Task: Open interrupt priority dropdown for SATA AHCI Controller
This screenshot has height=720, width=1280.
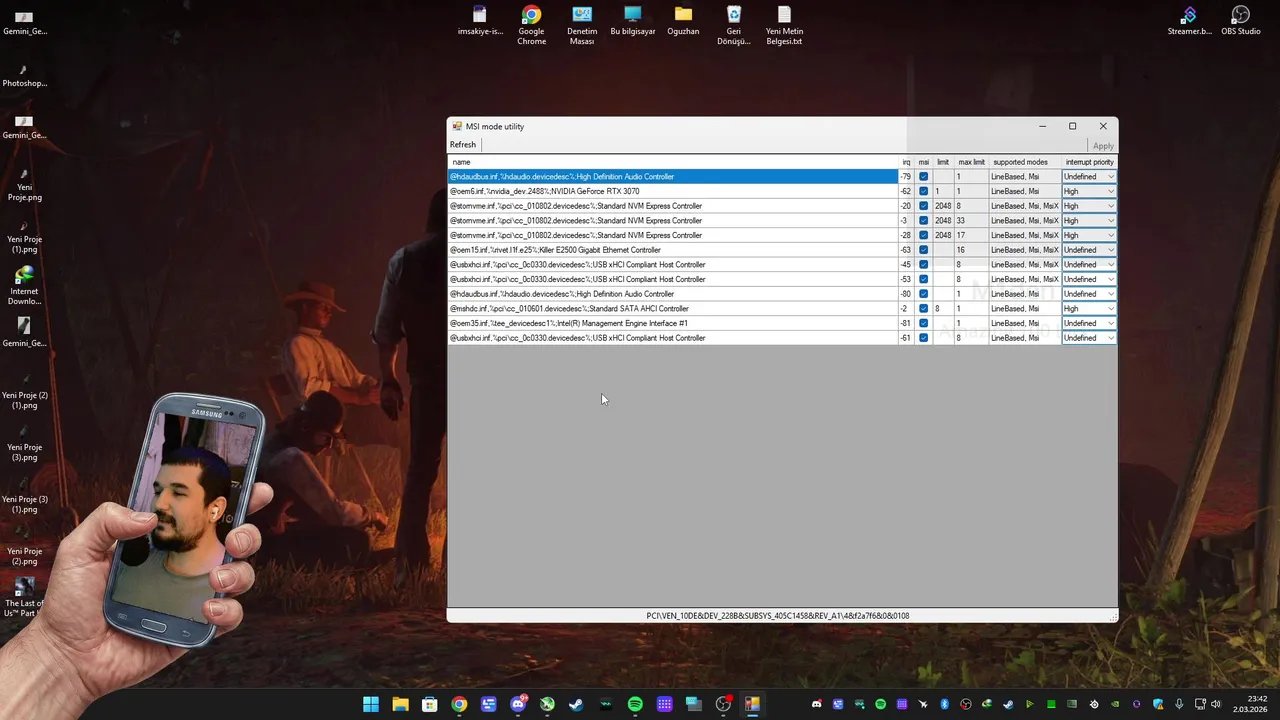Action: point(1089,309)
